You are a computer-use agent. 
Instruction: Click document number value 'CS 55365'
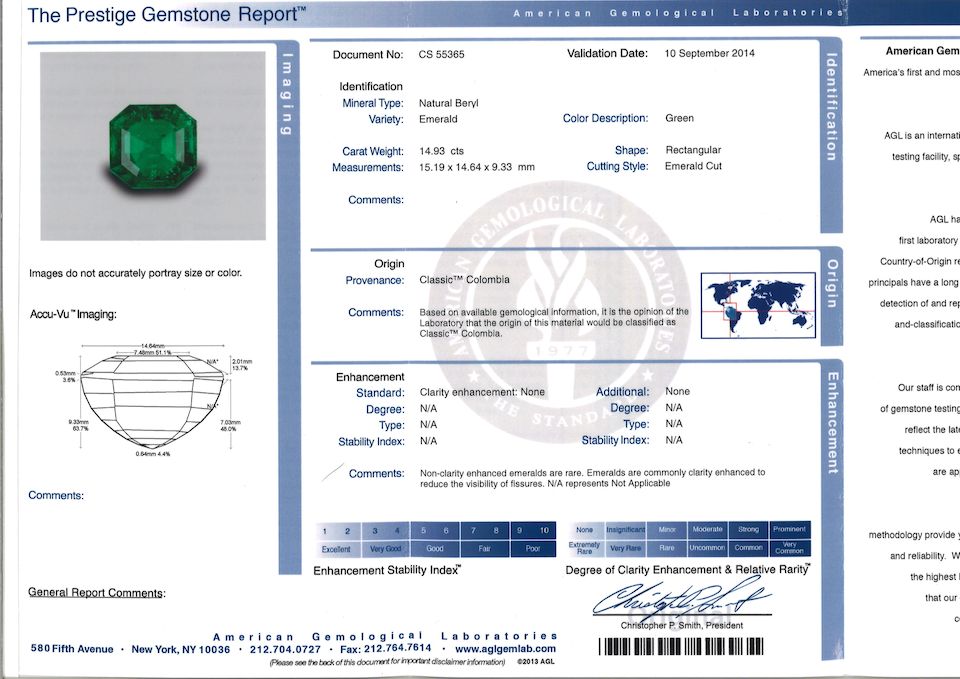[441, 54]
